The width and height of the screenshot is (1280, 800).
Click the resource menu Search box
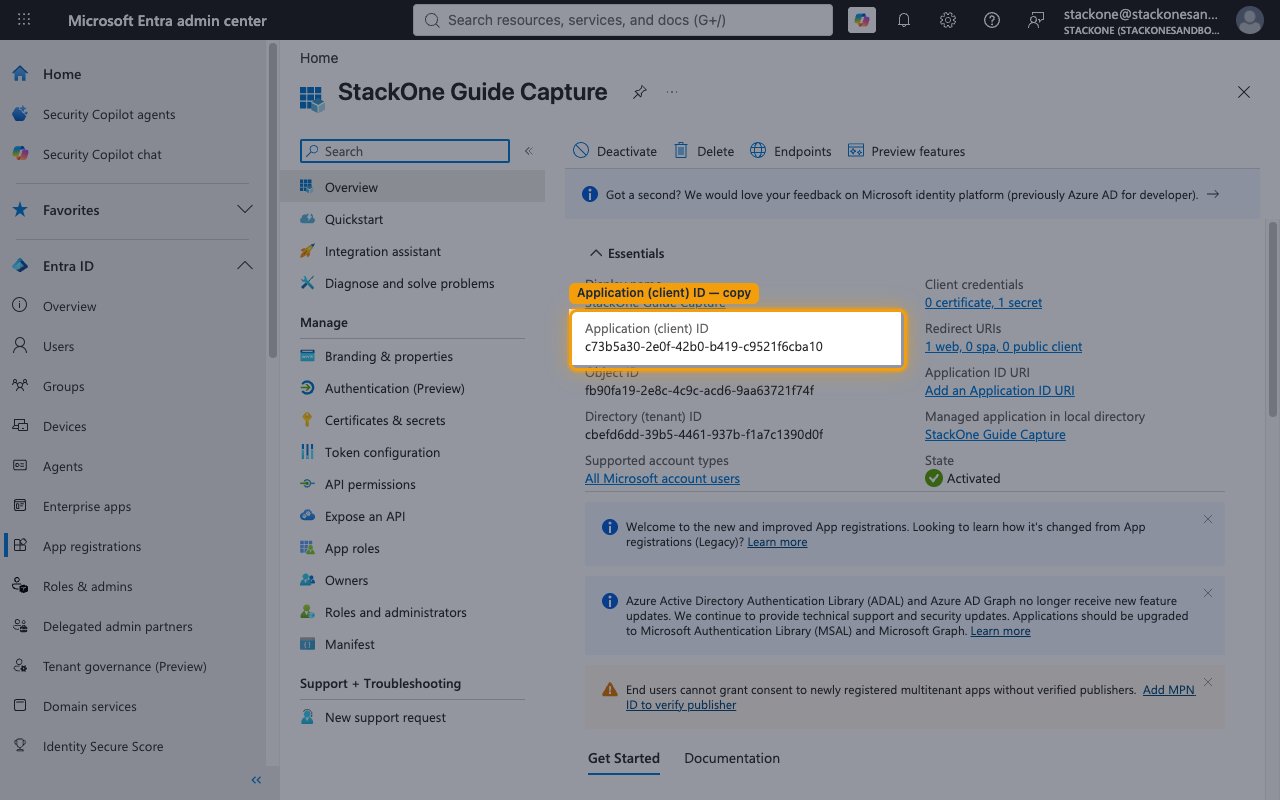tap(405, 151)
